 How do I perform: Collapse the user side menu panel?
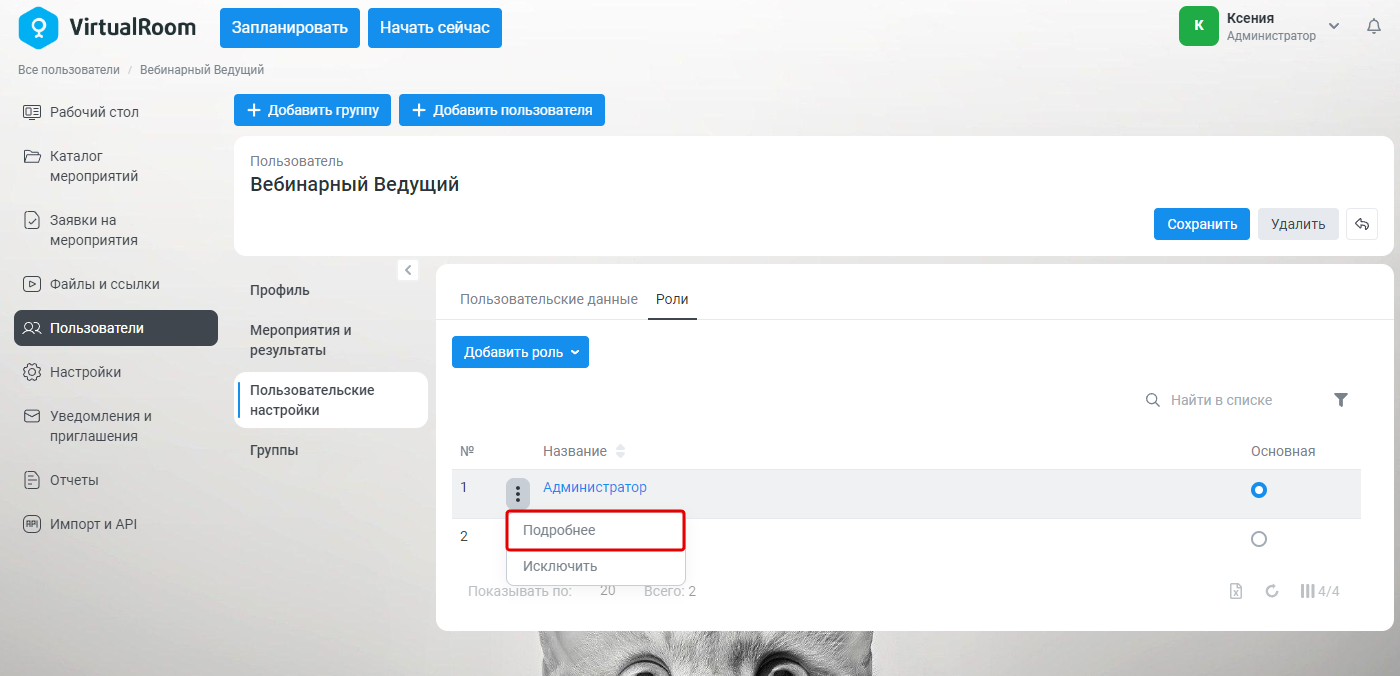coord(407,269)
